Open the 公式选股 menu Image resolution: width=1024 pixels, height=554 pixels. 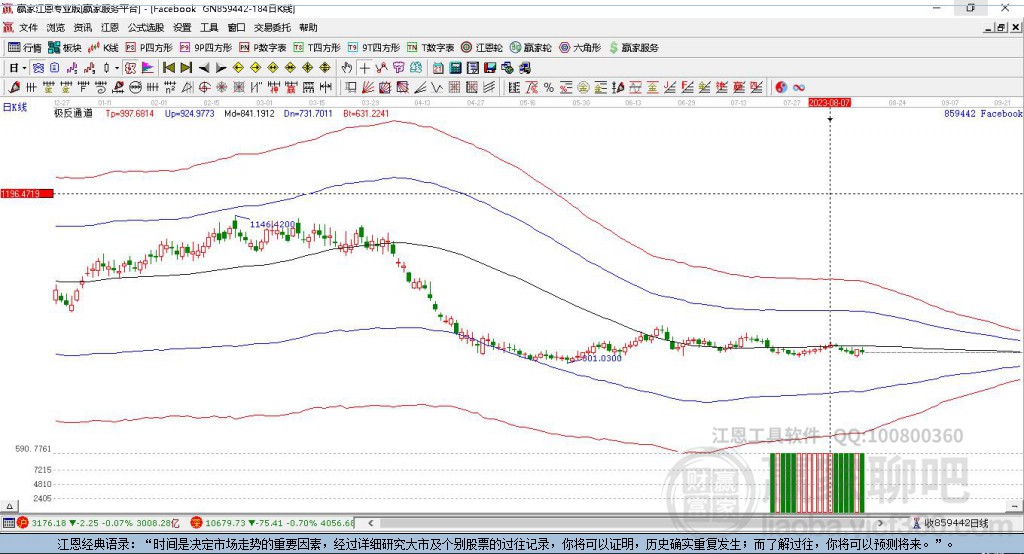[146, 27]
